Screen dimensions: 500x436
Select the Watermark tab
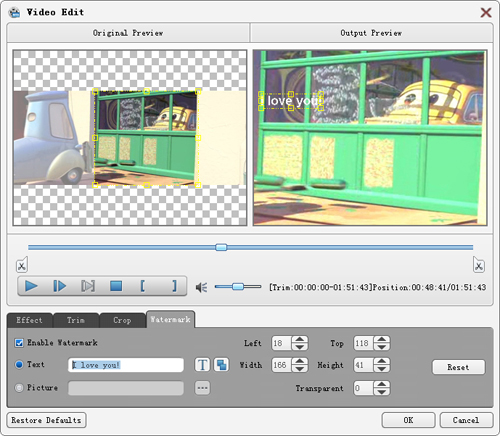tap(170, 319)
